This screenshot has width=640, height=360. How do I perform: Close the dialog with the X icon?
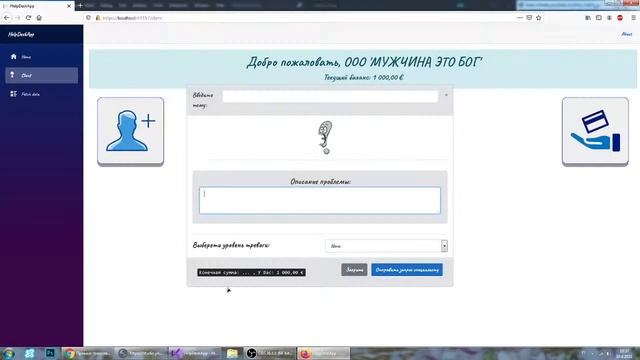tap(446, 95)
